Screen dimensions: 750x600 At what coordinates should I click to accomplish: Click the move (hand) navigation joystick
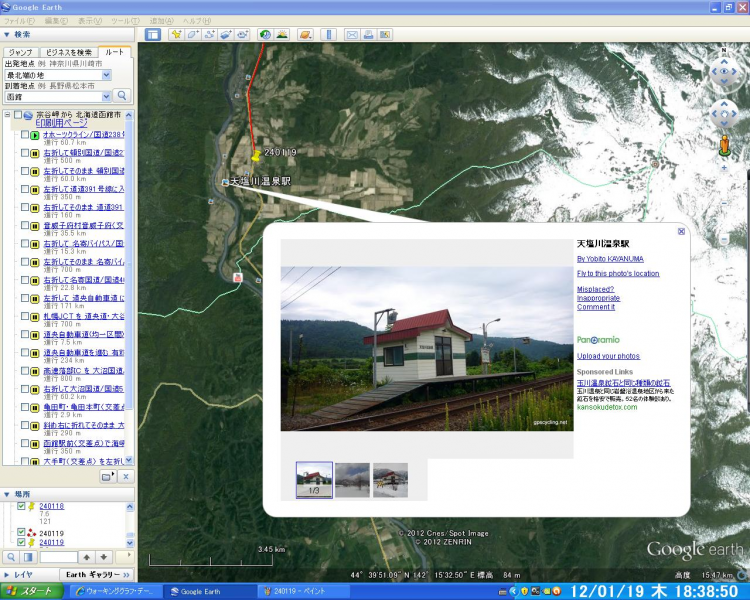(724, 114)
